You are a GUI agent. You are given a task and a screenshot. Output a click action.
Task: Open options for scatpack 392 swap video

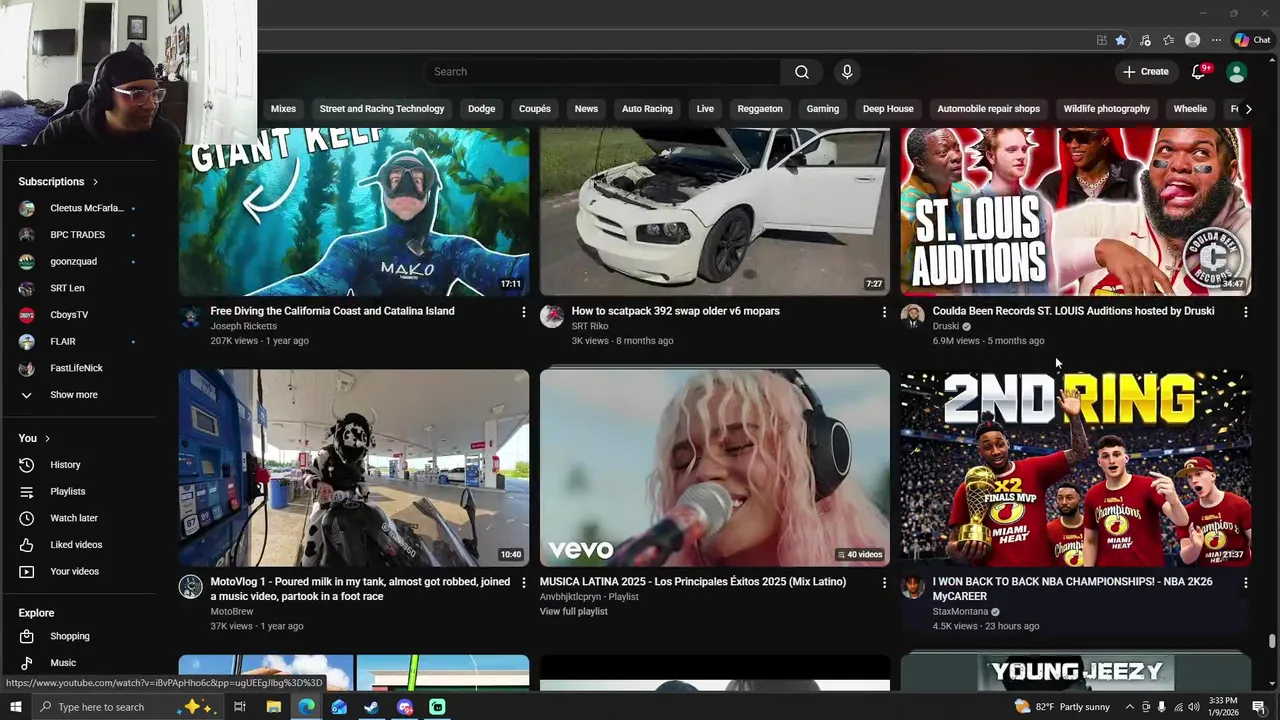click(x=884, y=312)
